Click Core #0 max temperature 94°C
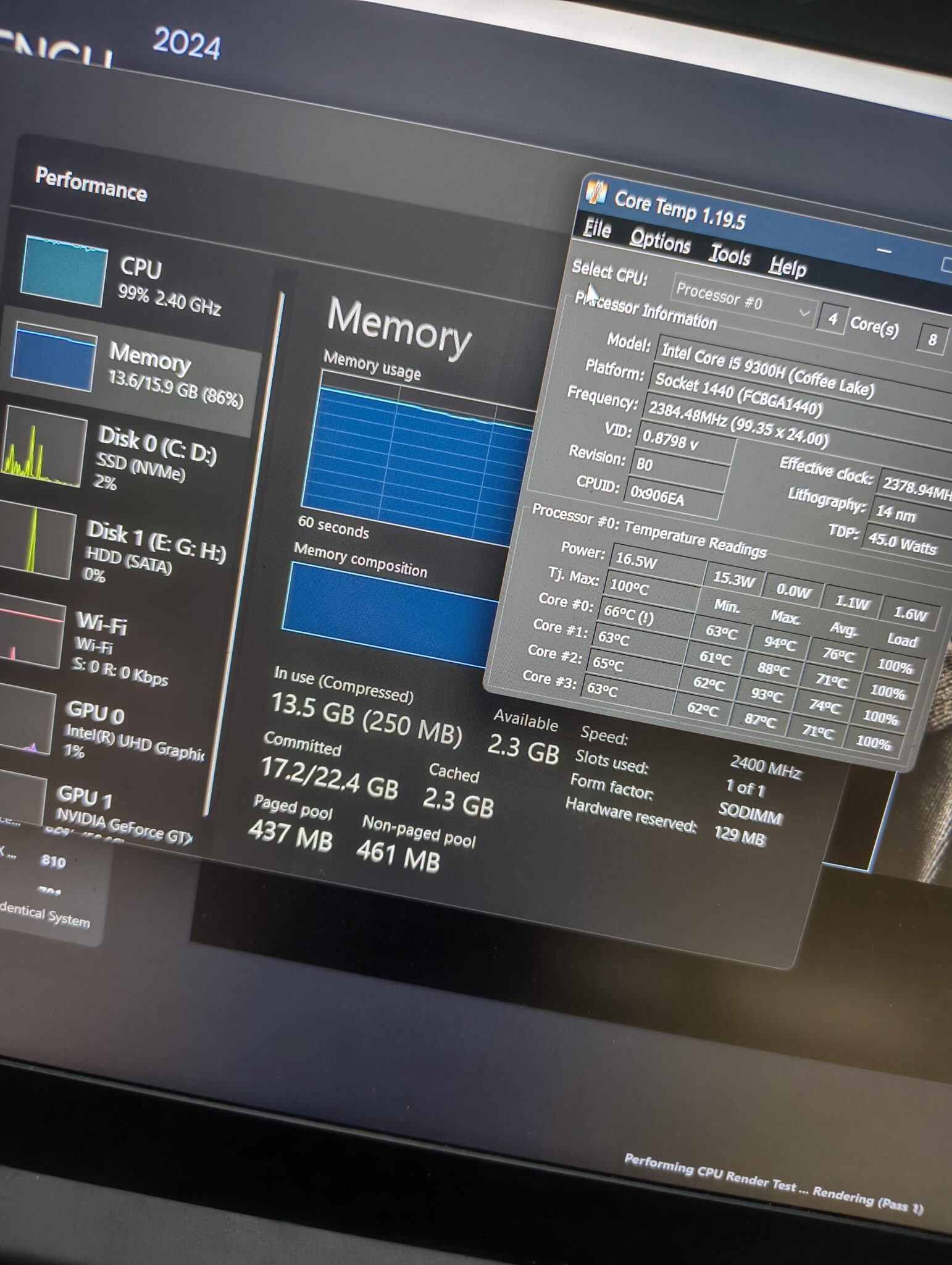This screenshot has height=1265, width=952. point(779,644)
